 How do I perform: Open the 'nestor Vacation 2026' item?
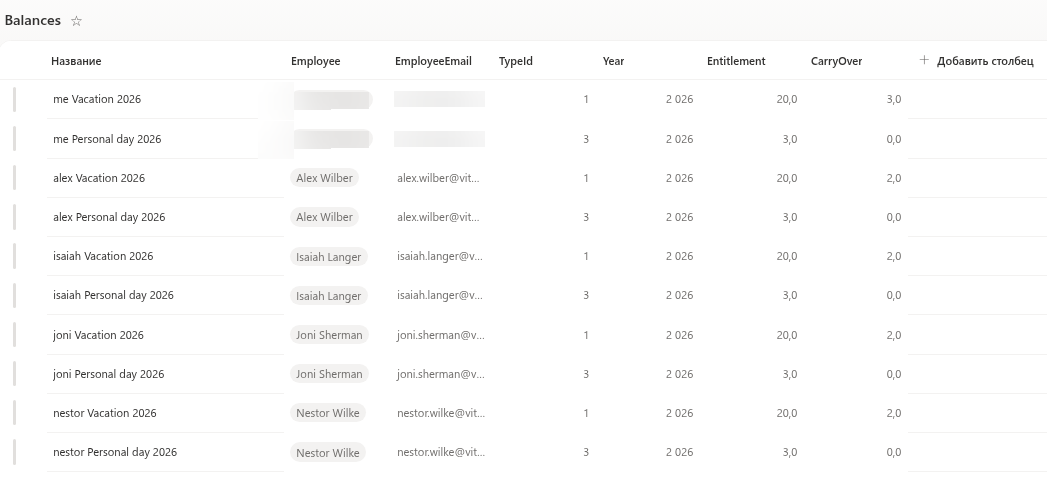[104, 413]
